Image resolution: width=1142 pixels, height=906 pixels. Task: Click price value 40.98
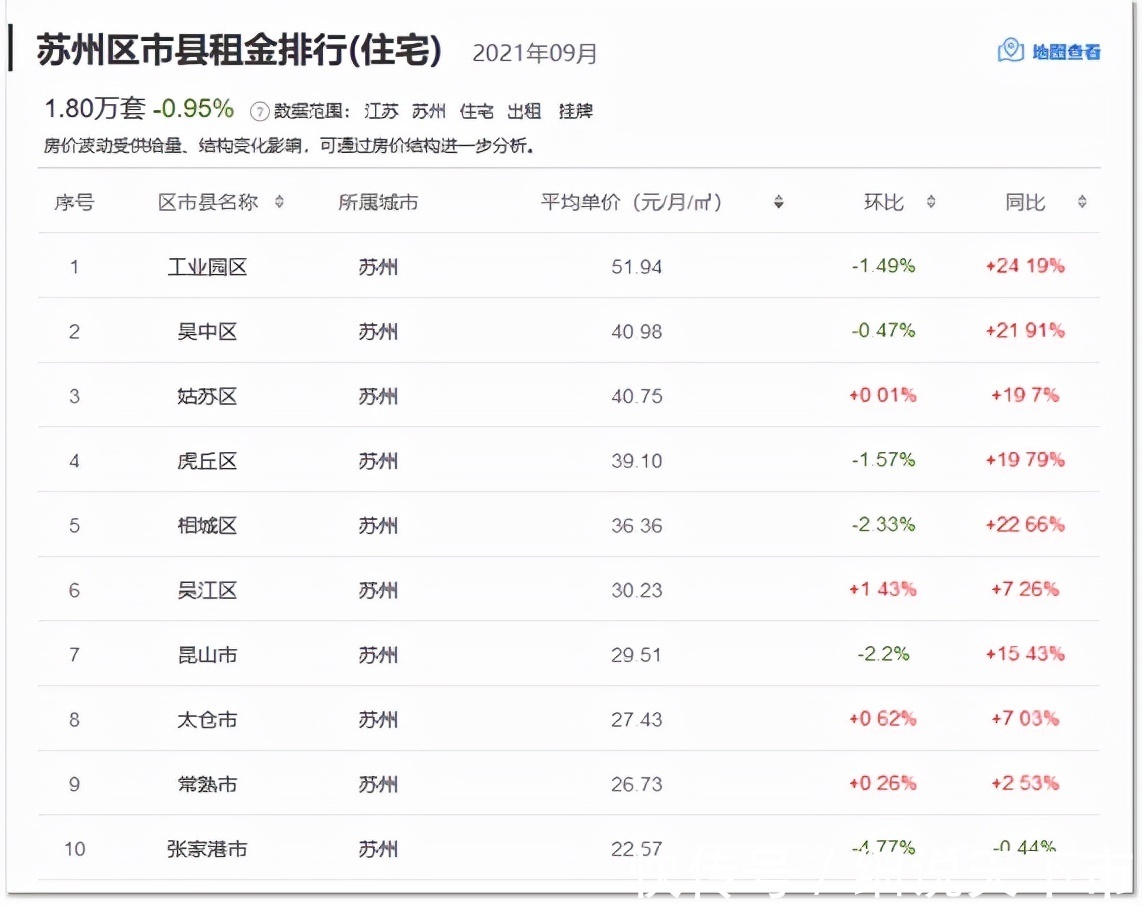[x=637, y=332]
